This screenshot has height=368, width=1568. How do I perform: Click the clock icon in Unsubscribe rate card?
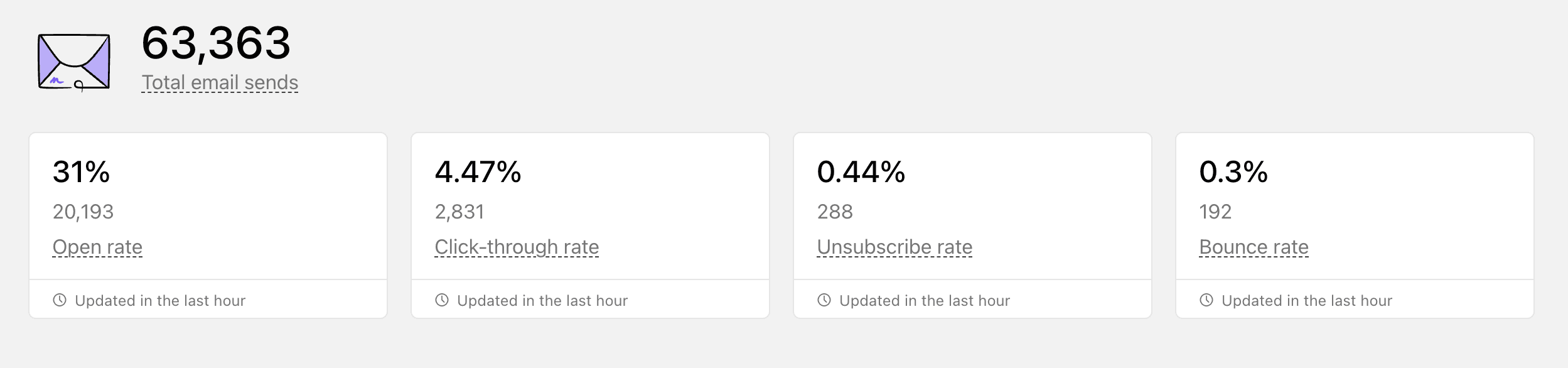coord(824,300)
